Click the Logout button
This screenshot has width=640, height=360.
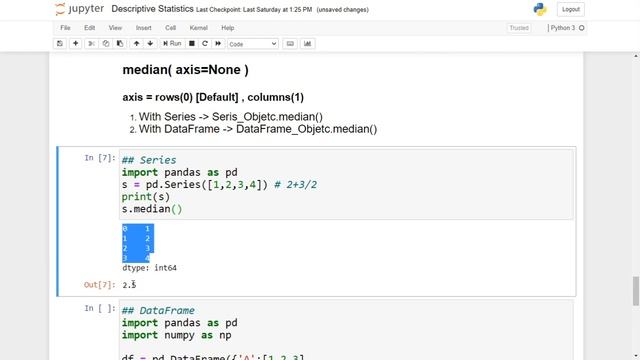[x=571, y=9]
